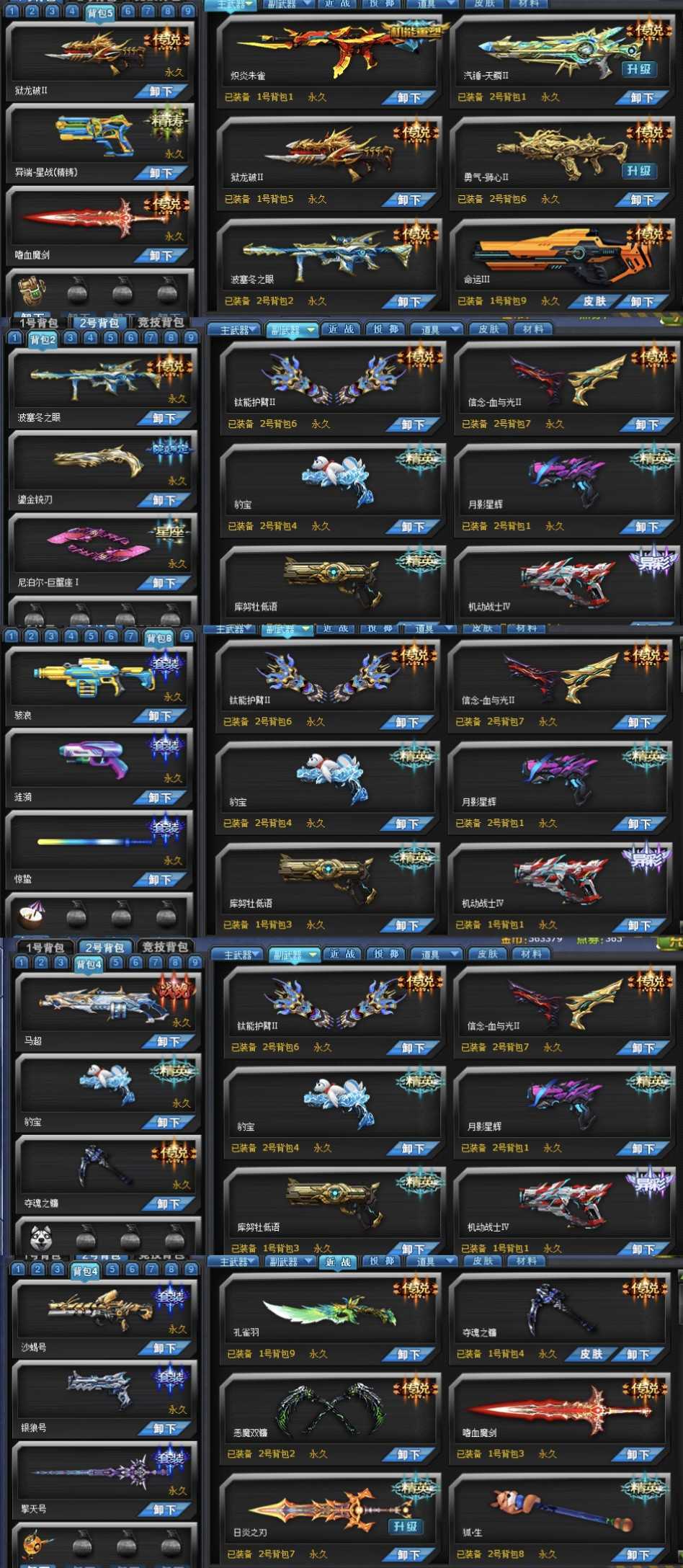683x1568 pixels.
Task: Click the coconut drink item icon
Action: click(31, 915)
